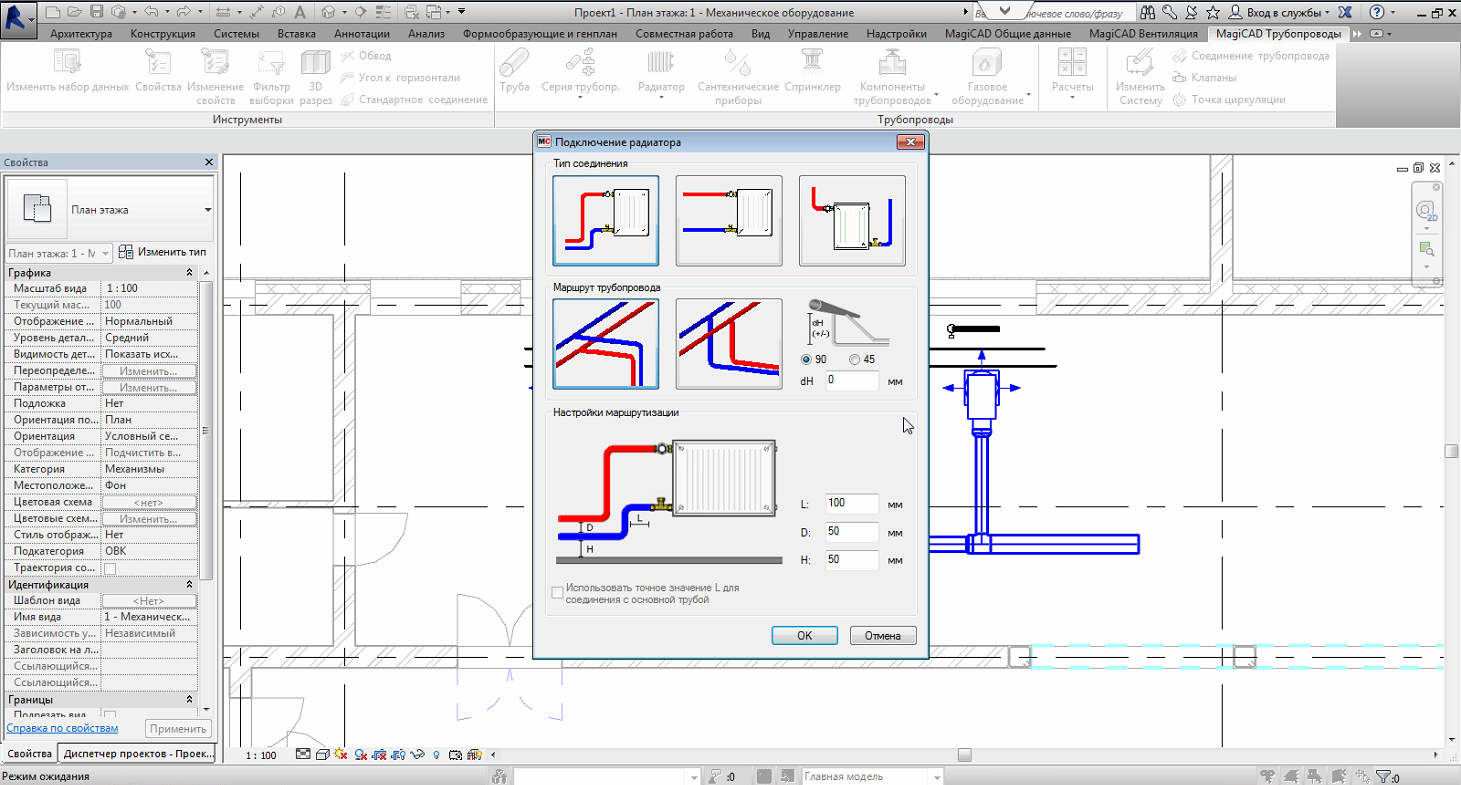Click the detail level icon in view control bar
This screenshot has height=785, width=1461.
[x=303, y=755]
